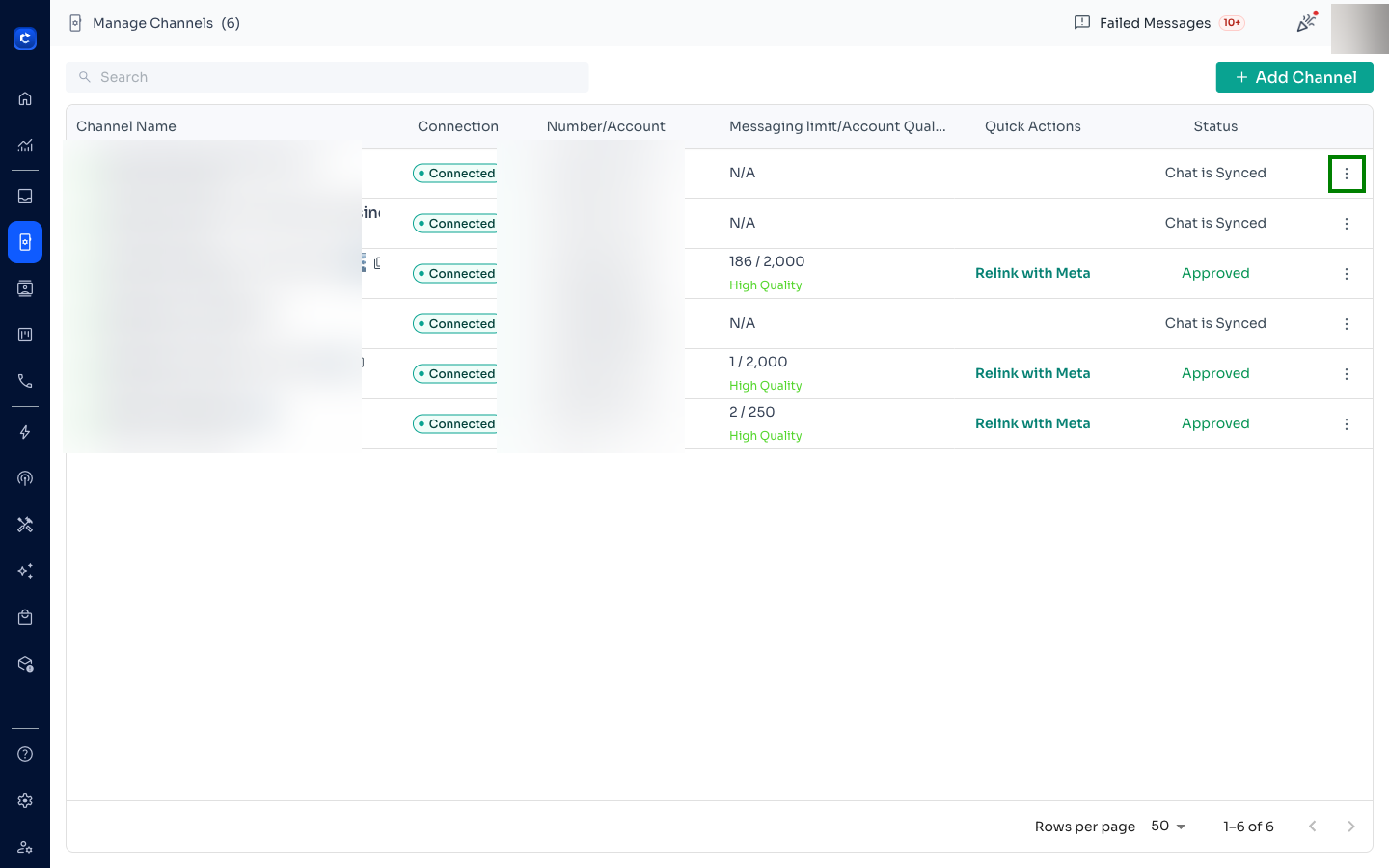Click the Rows per page label

click(x=1085, y=827)
